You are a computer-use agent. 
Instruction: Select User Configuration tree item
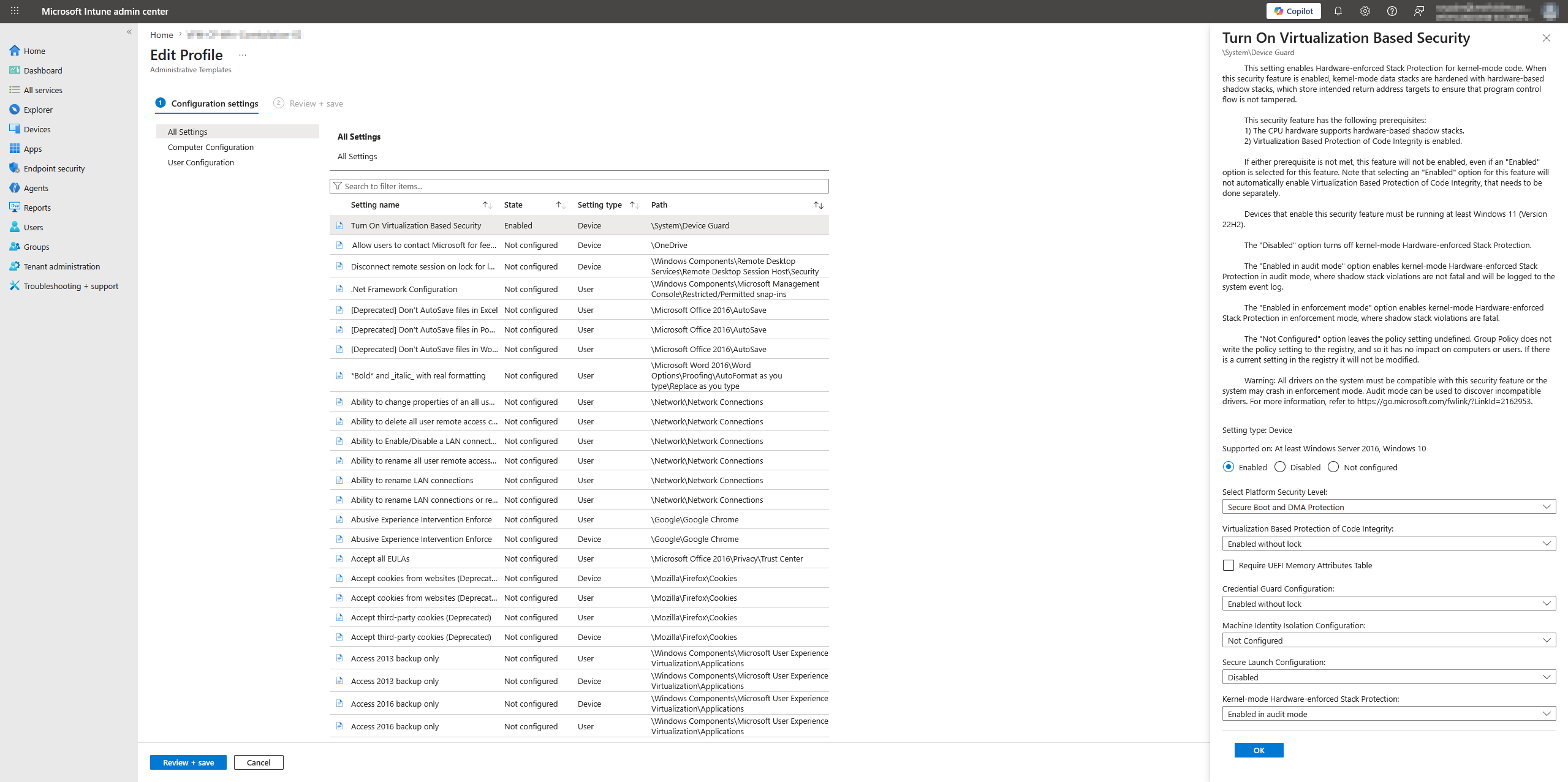coord(201,162)
